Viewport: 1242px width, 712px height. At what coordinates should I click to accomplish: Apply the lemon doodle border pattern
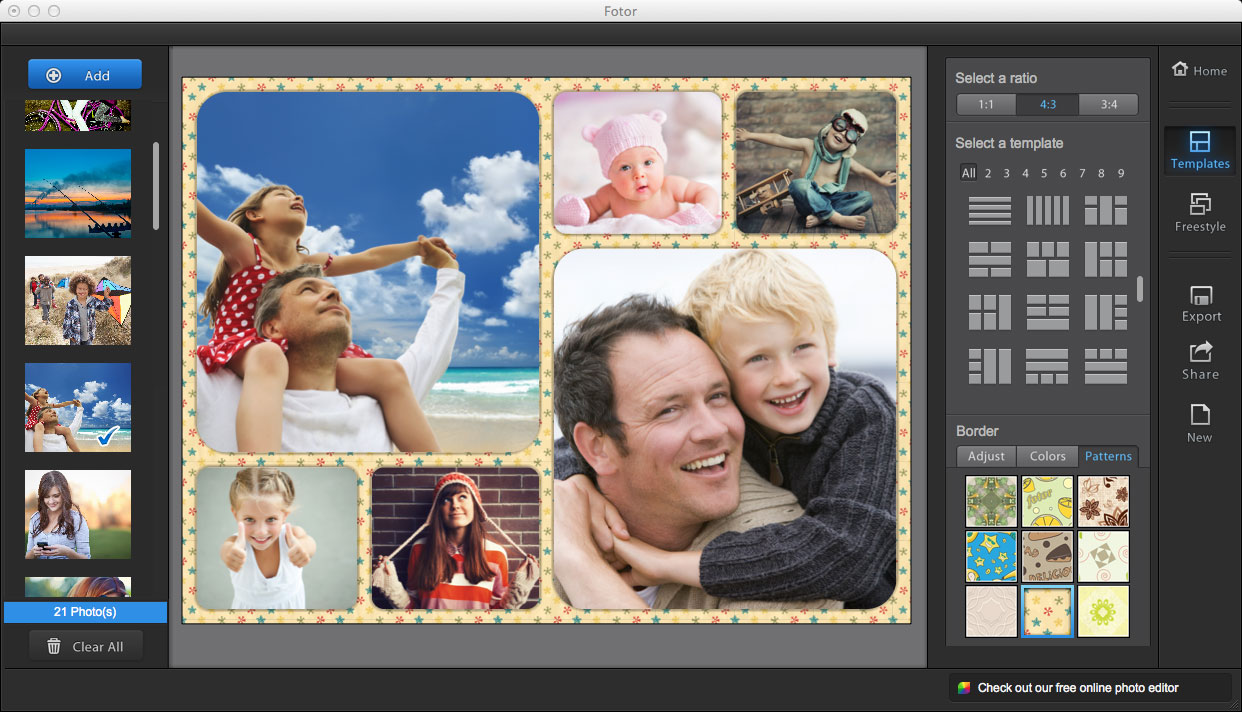click(x=1047, y=501)
